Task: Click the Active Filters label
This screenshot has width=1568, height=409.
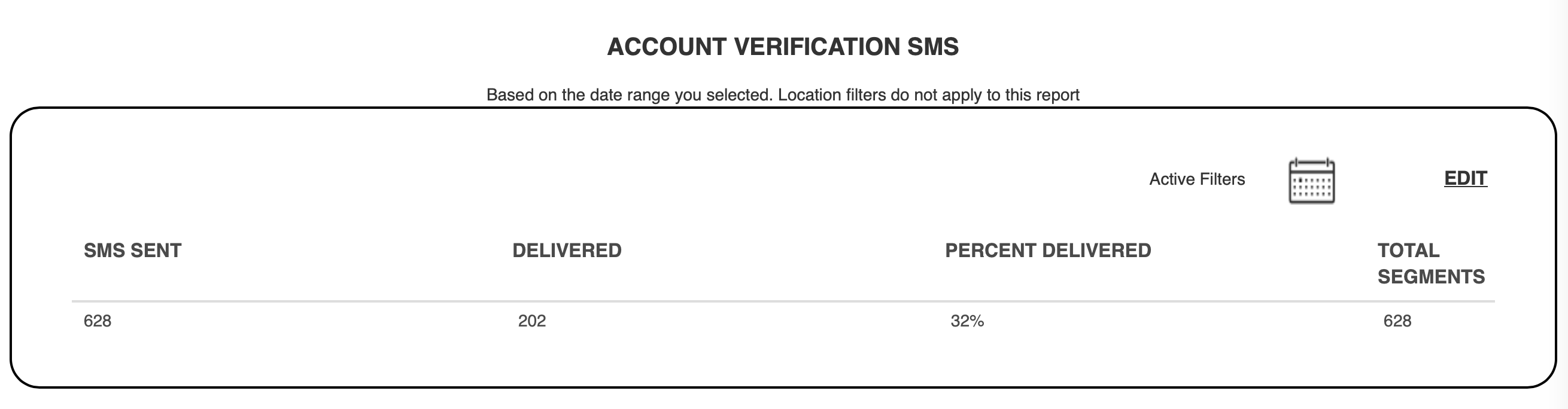Action: tap(1197, 179)
